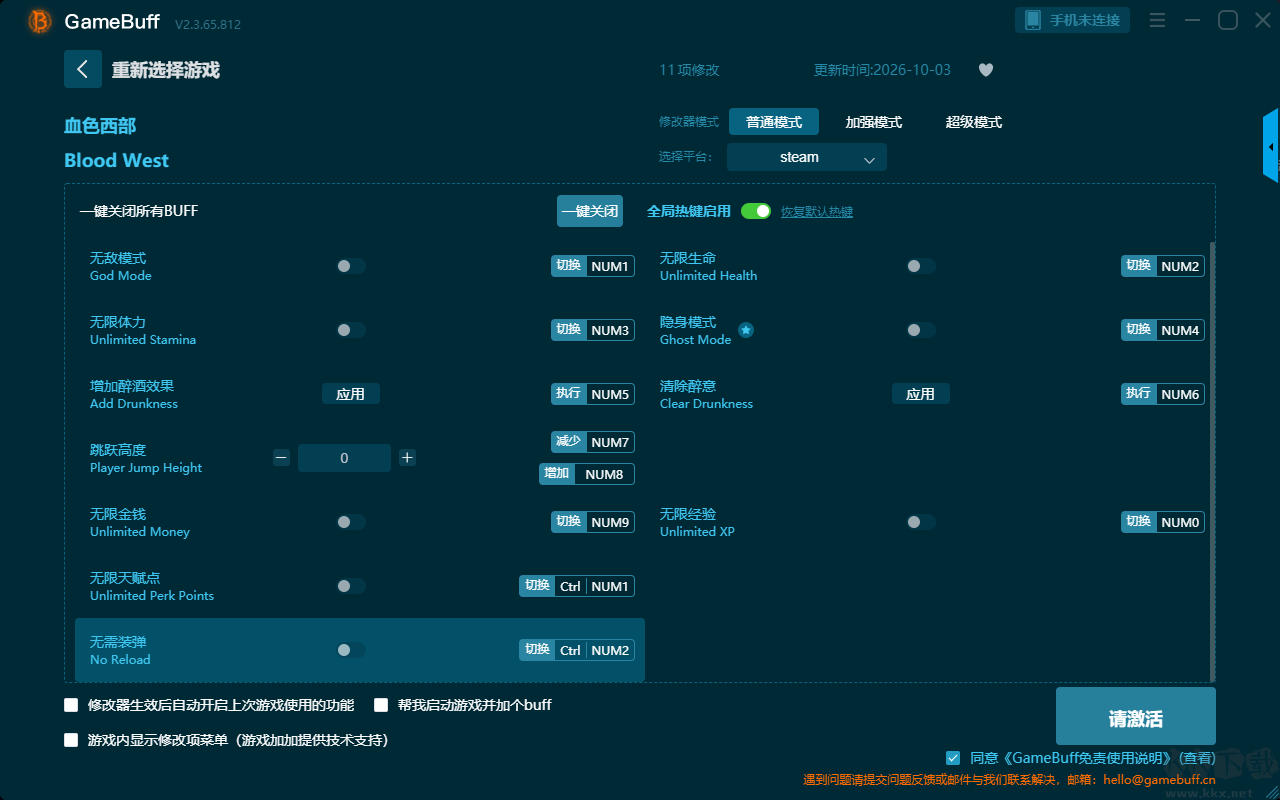Click 一键关闭 to disable all buffs
The height and width of the screenshot is (800, 1280).
click(x=590, y=211)
